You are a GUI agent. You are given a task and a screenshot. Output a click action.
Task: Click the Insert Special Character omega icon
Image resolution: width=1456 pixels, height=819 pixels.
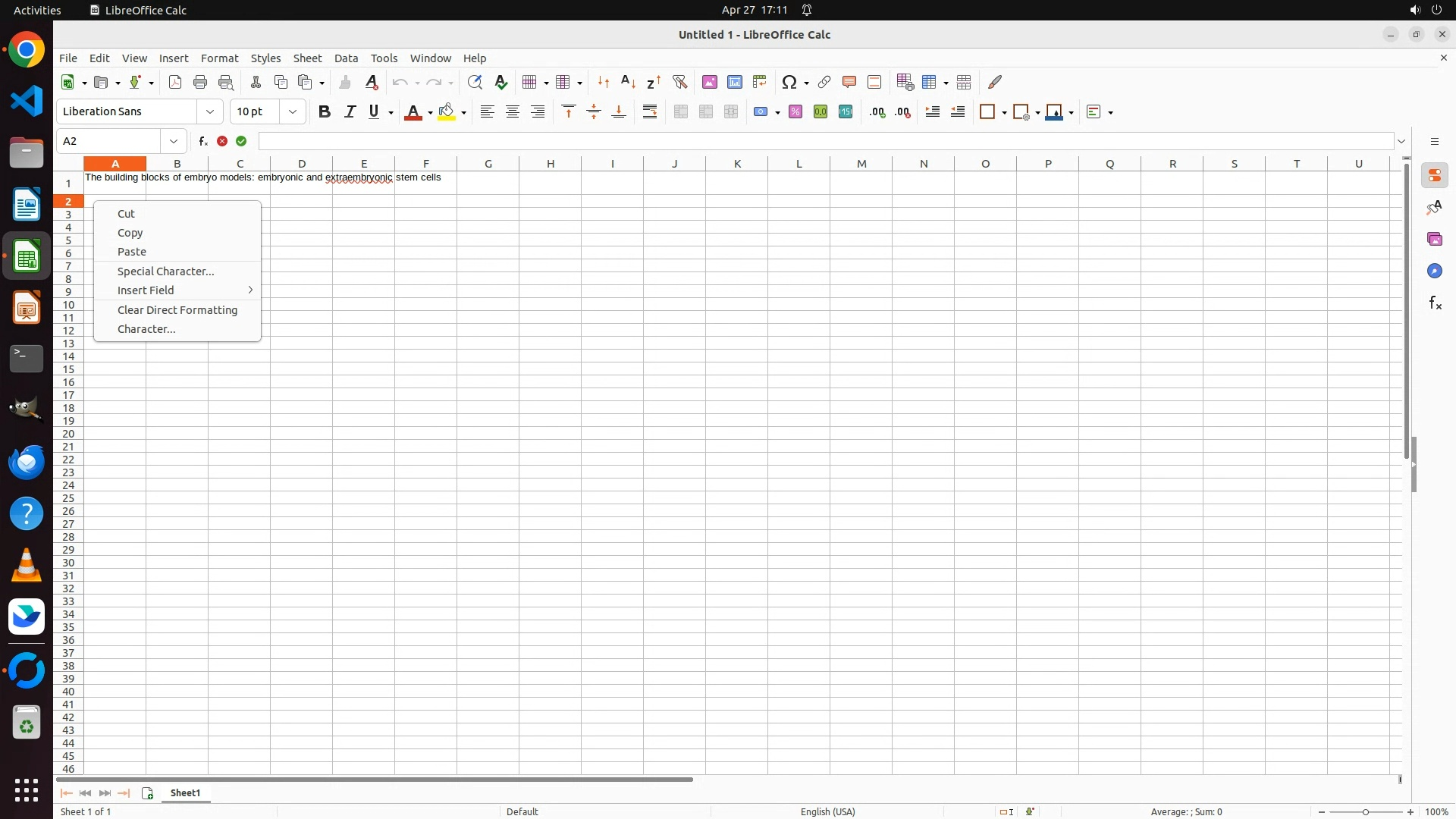(789, 82)
